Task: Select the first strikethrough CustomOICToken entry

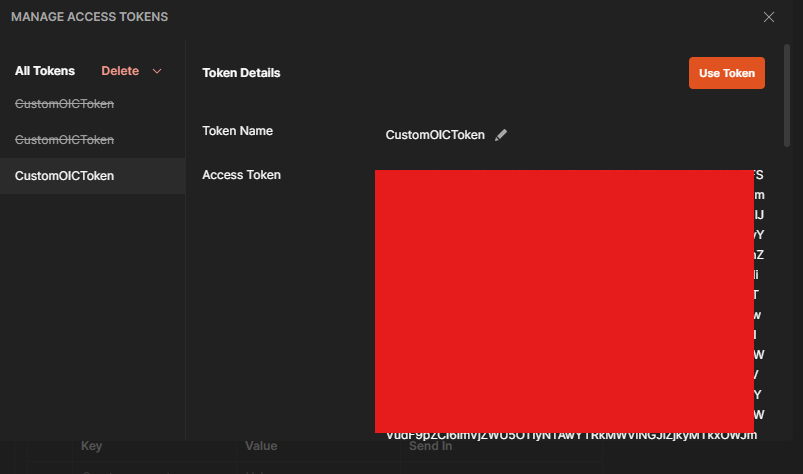Action: click(64, 103)
